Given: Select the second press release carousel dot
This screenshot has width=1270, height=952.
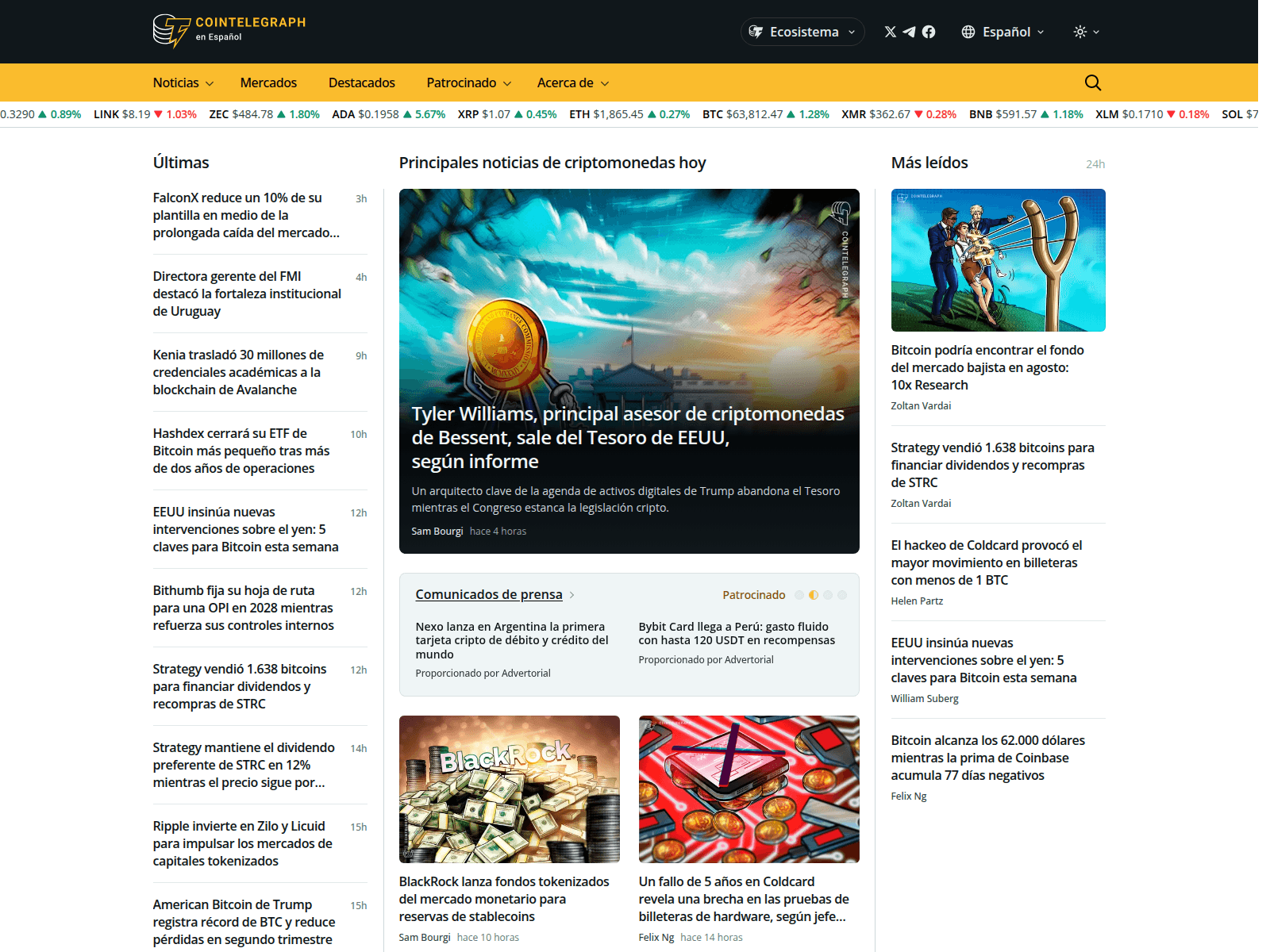Looking at the screenshot, I should [814, 595].
